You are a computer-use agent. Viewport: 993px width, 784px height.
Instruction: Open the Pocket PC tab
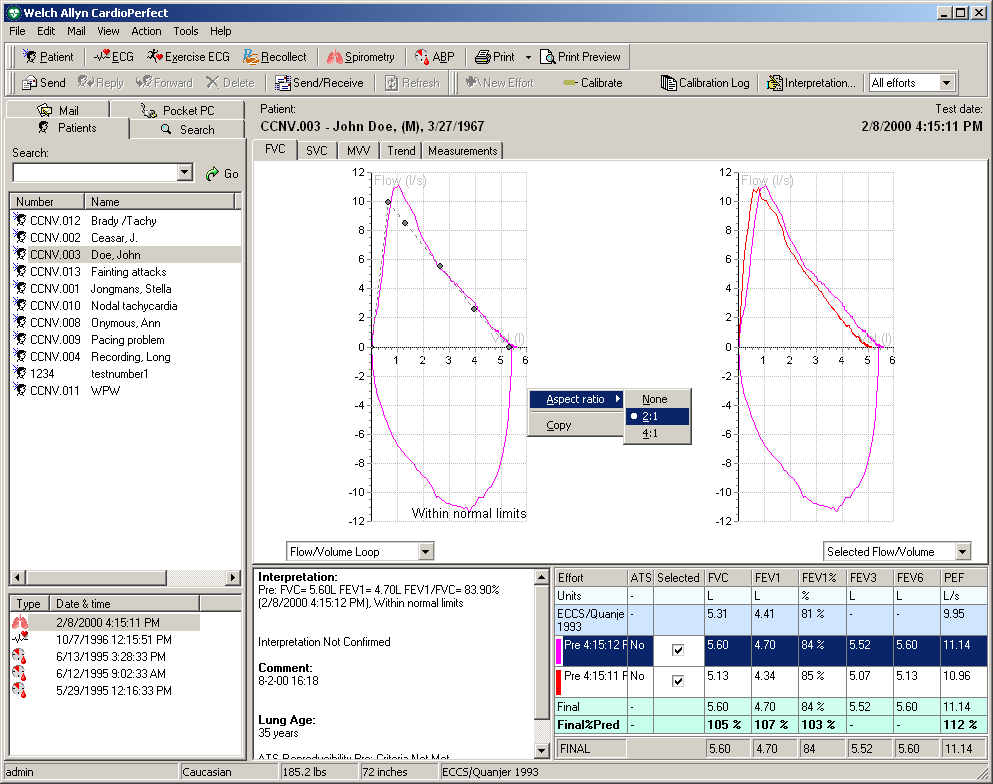tap(179, 110)
